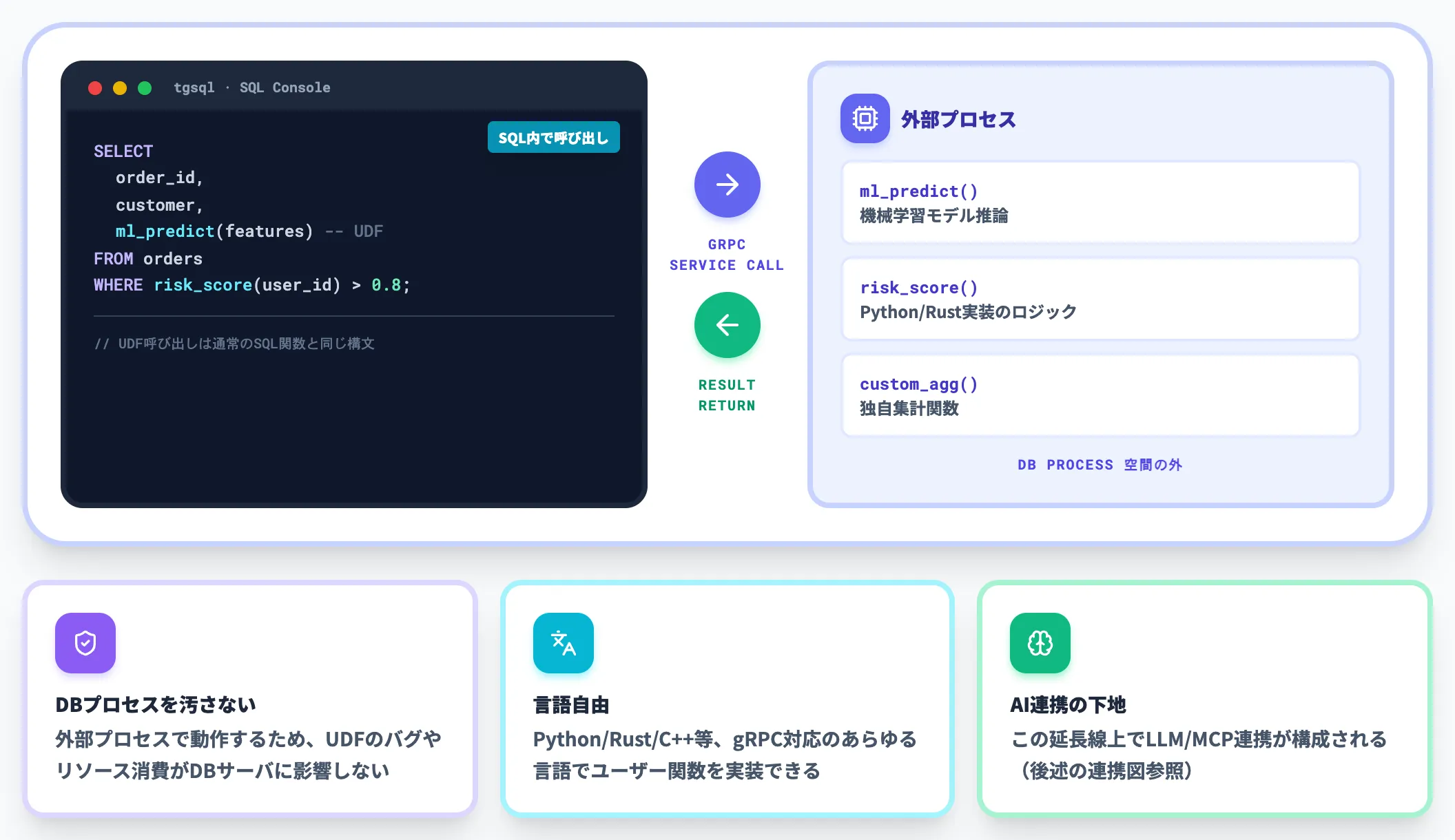Image resolution: width=1455 pixels, height=840 pixels.
Task: Click 'FROM orders' line in the console
Action: [x=148, y=259]
